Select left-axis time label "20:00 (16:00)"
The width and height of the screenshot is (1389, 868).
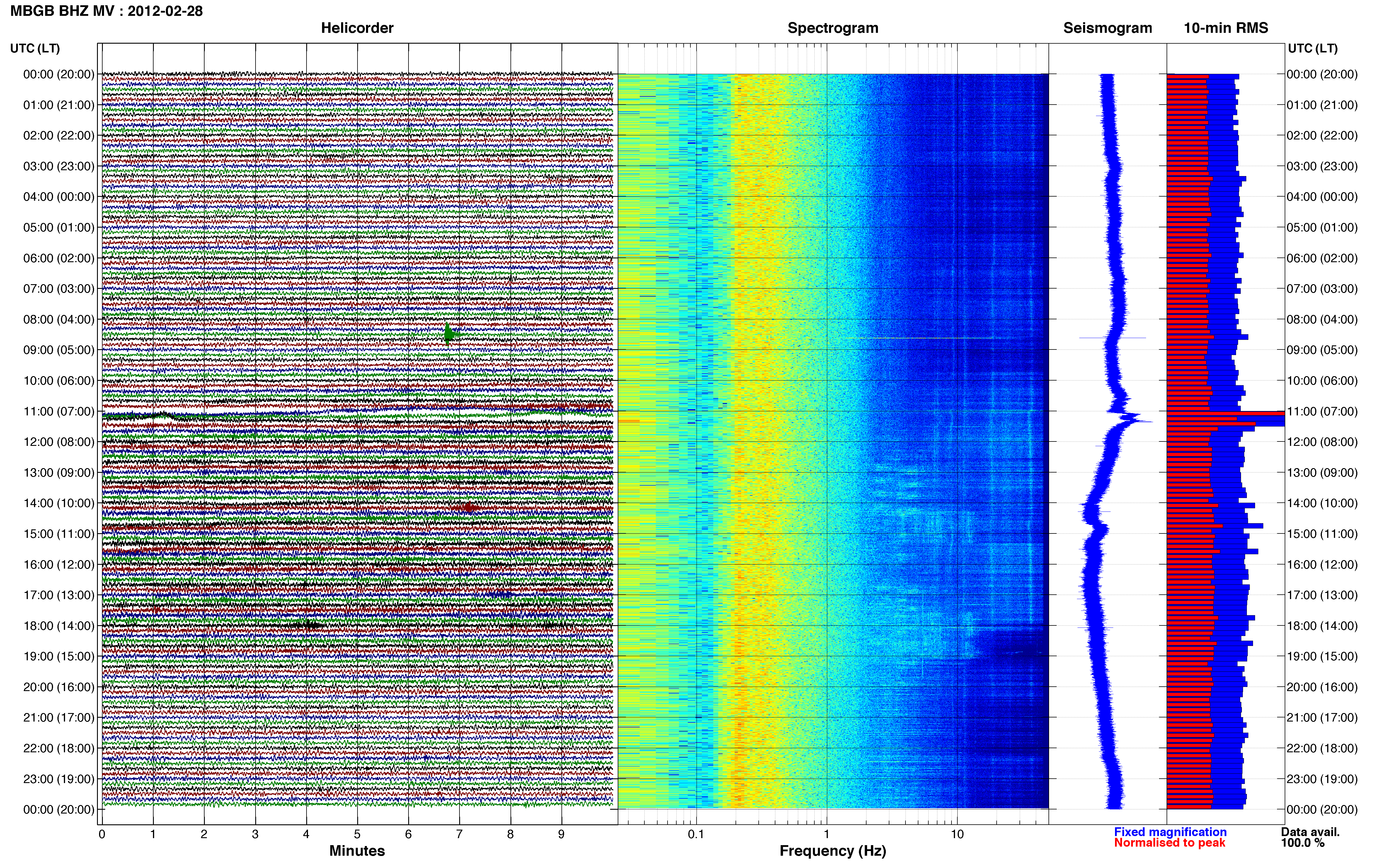59,687
